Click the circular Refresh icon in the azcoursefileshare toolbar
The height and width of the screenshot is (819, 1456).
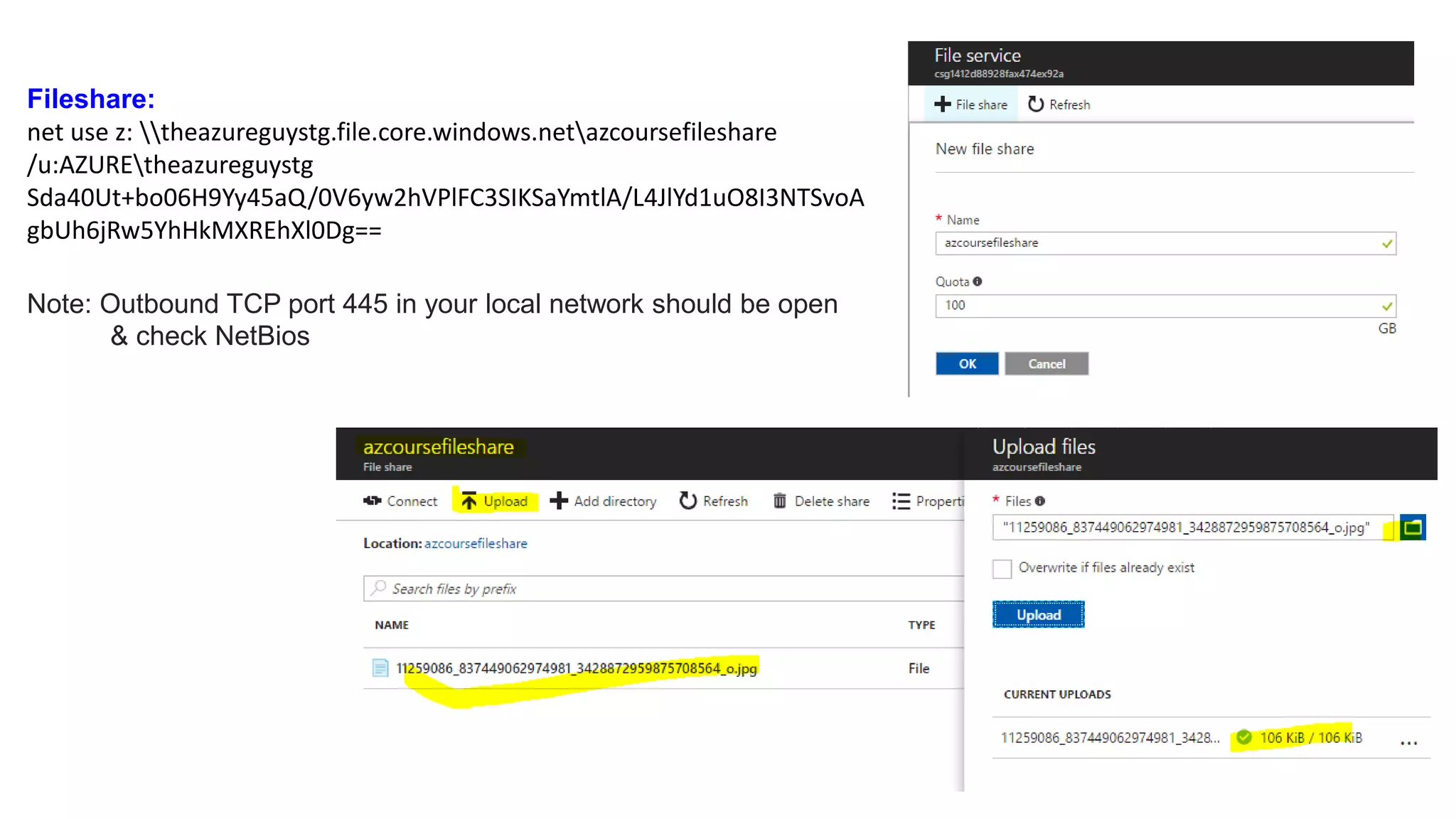687,501
